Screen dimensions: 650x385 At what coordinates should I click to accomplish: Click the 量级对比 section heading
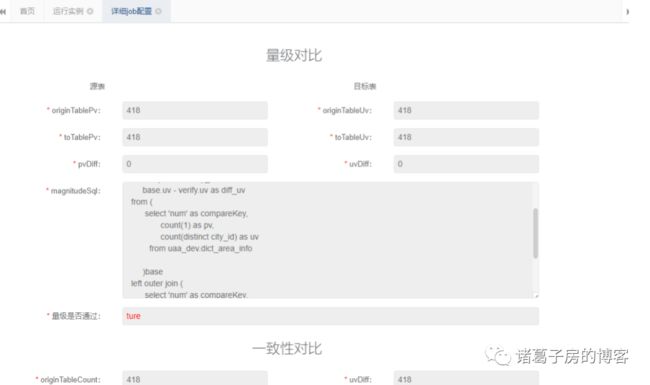pyautogui.click(x=294, y=55)
